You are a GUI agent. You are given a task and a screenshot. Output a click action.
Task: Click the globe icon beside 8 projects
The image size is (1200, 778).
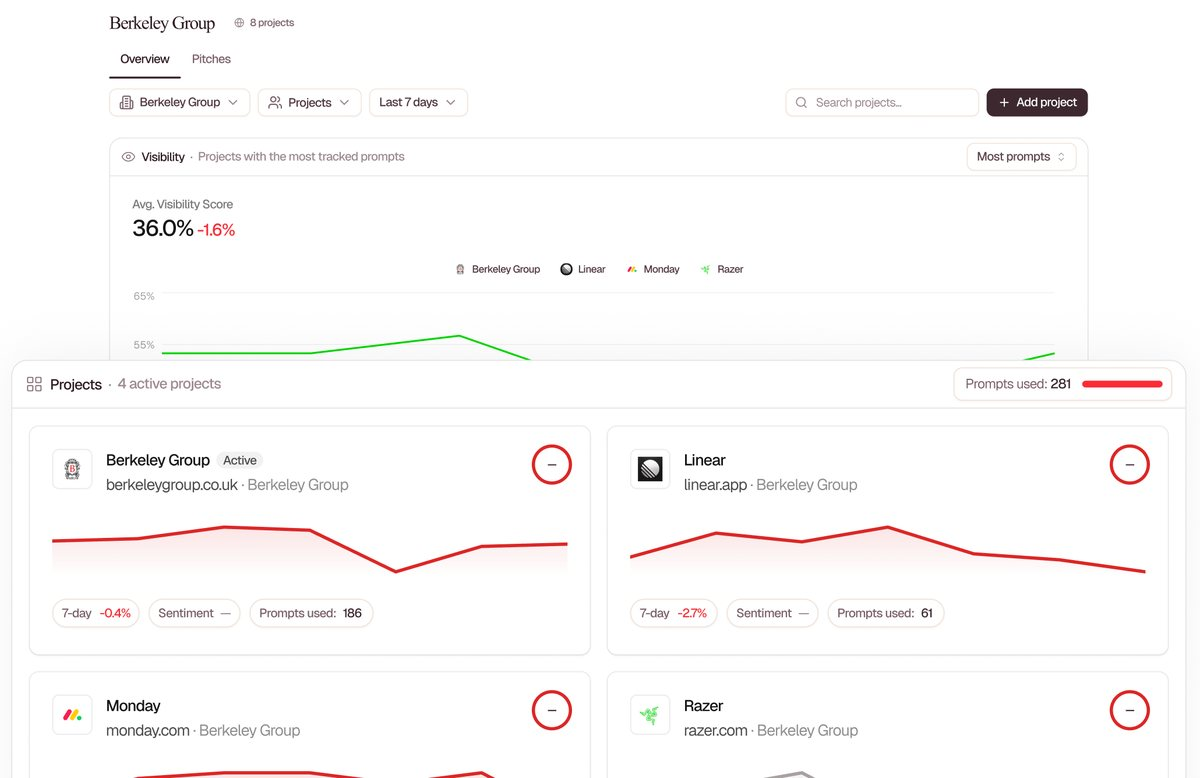click(239, 22)
